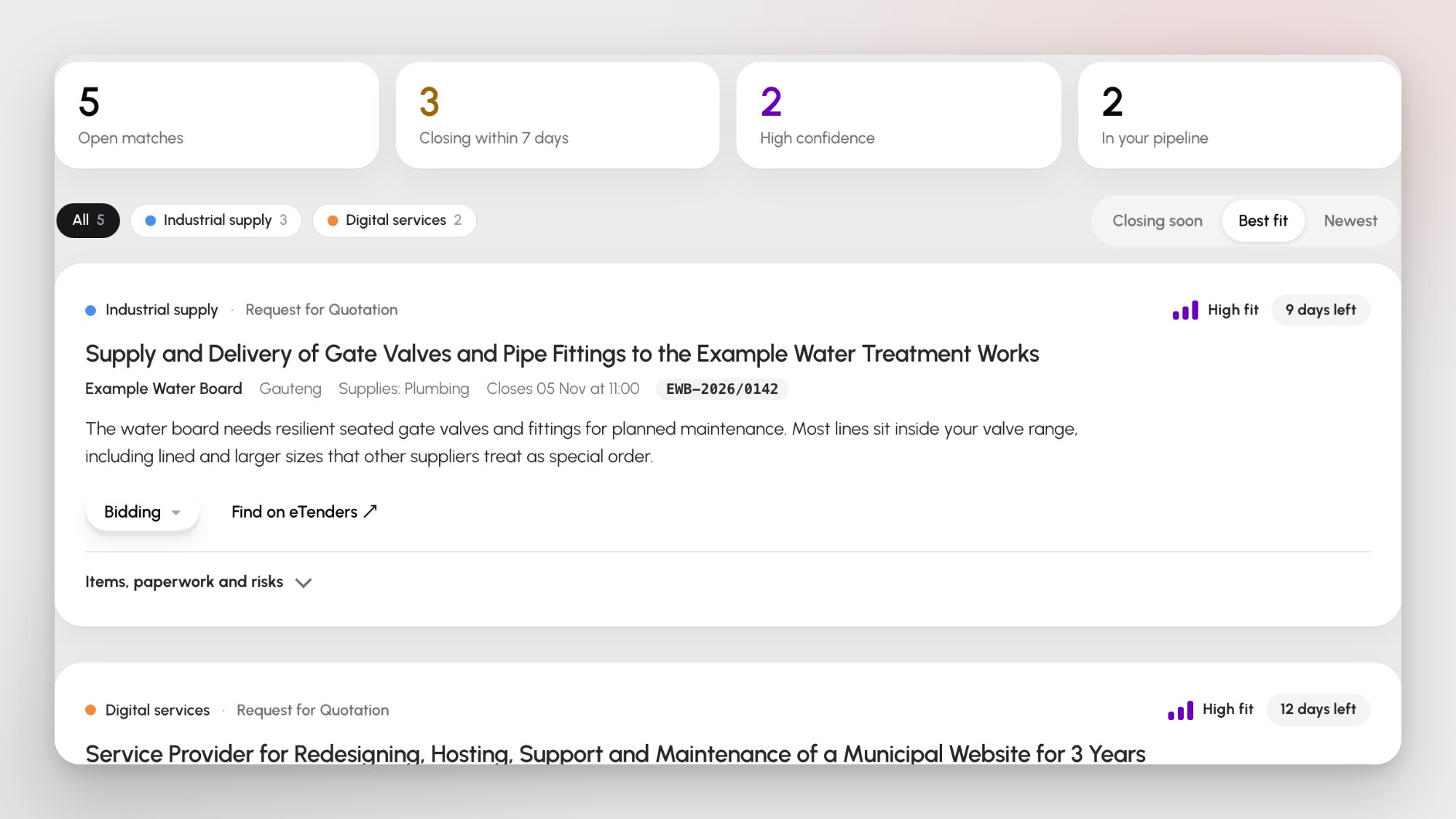The image size is (1456, 819).
Task: Click the orange dot in Digital services filter
Action: tap(333, 221)
